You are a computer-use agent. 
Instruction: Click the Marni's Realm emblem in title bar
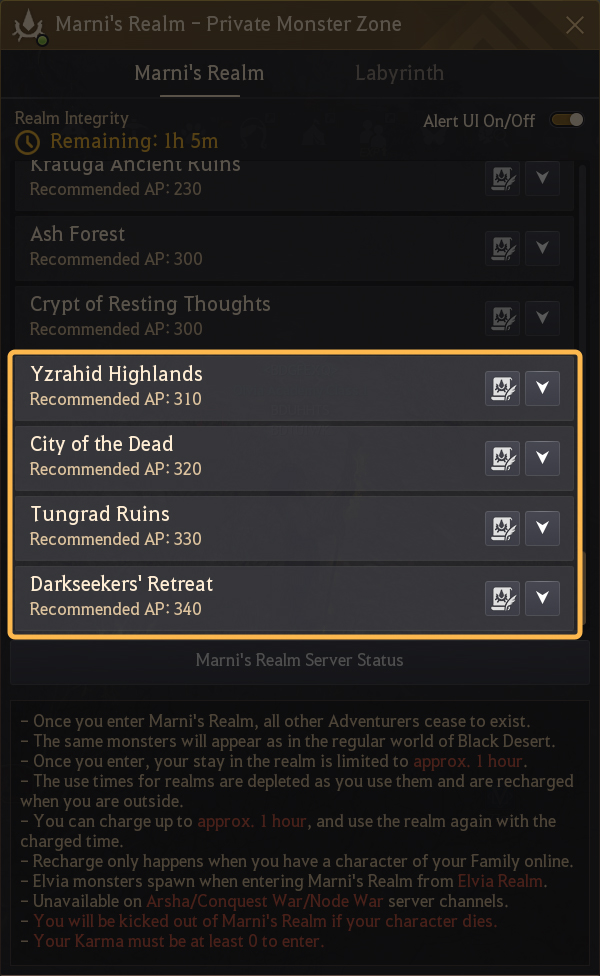pos(28,26)
